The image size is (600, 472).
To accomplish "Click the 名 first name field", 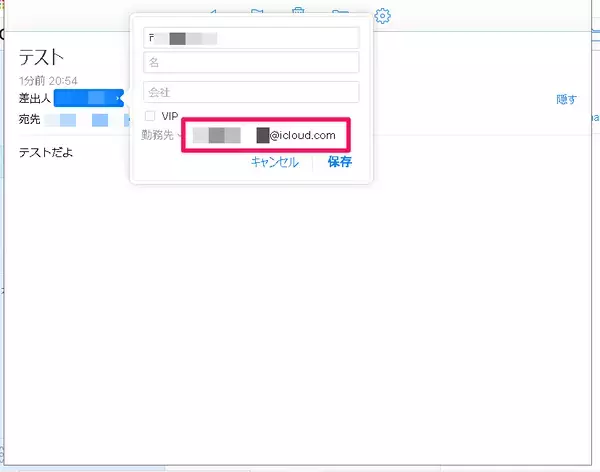I will click(251, 63).
